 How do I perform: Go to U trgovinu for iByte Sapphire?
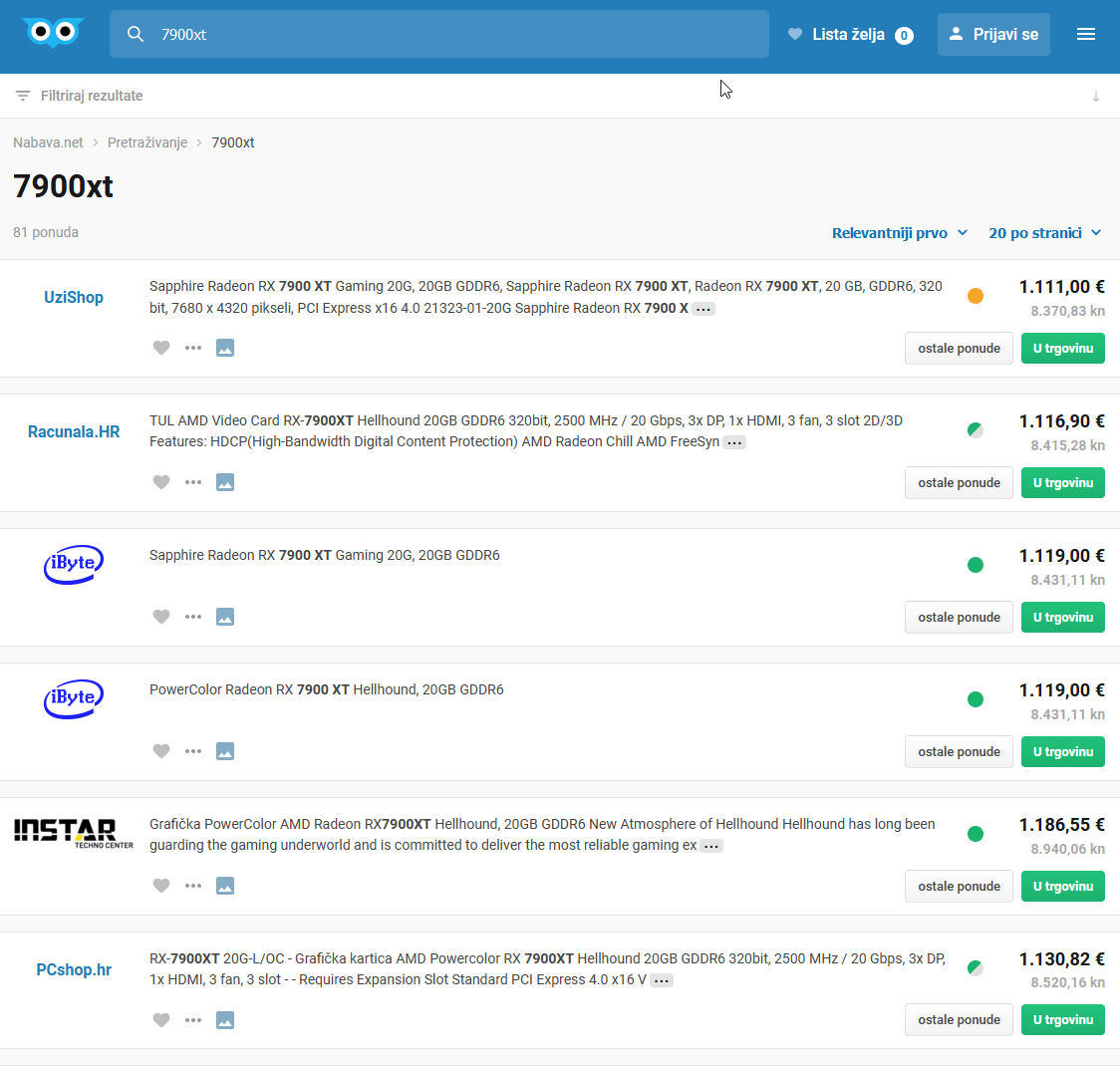tap(1063, 617)
